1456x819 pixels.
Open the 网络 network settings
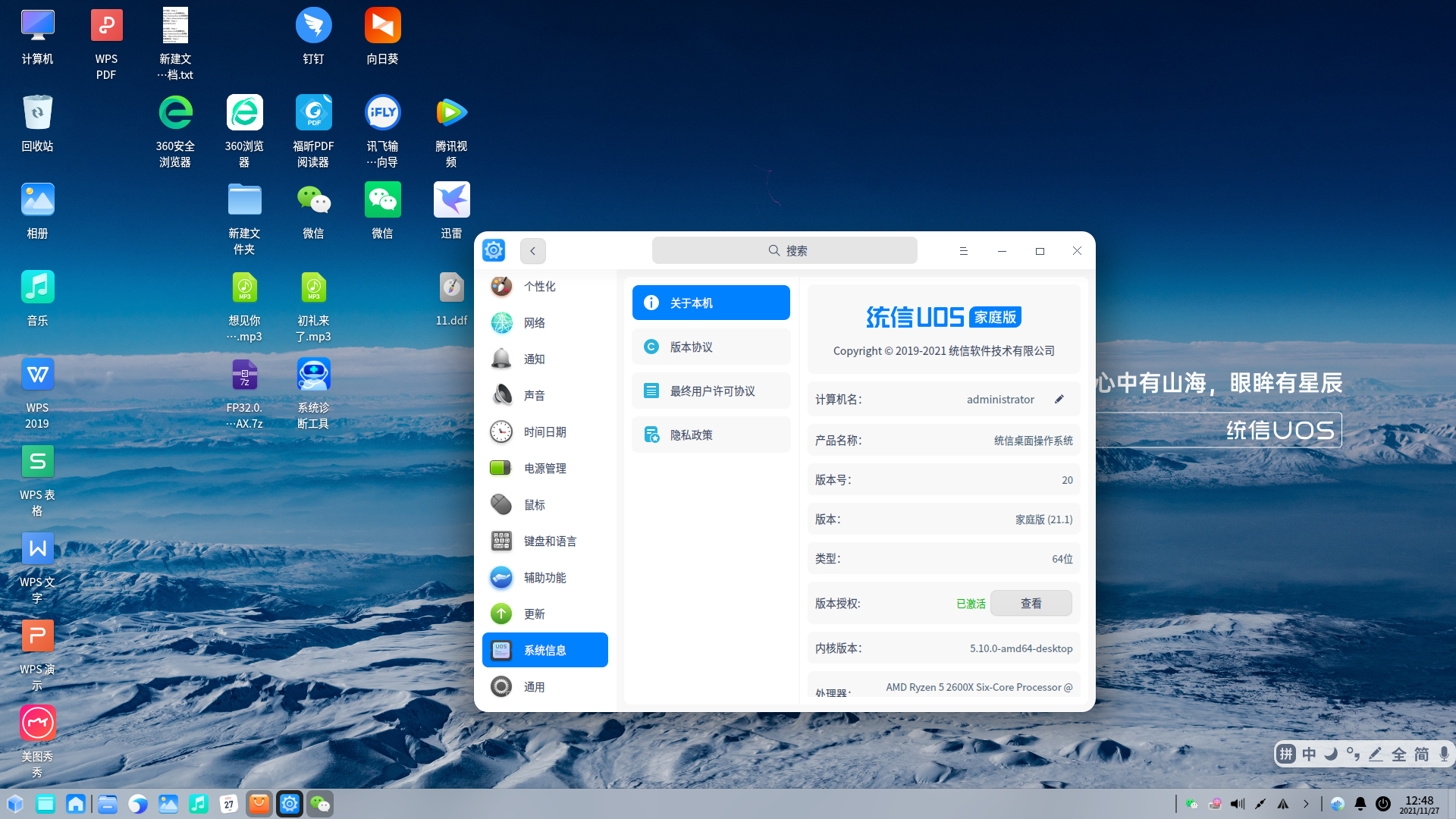pyautogui.click(x=544, y=323)
